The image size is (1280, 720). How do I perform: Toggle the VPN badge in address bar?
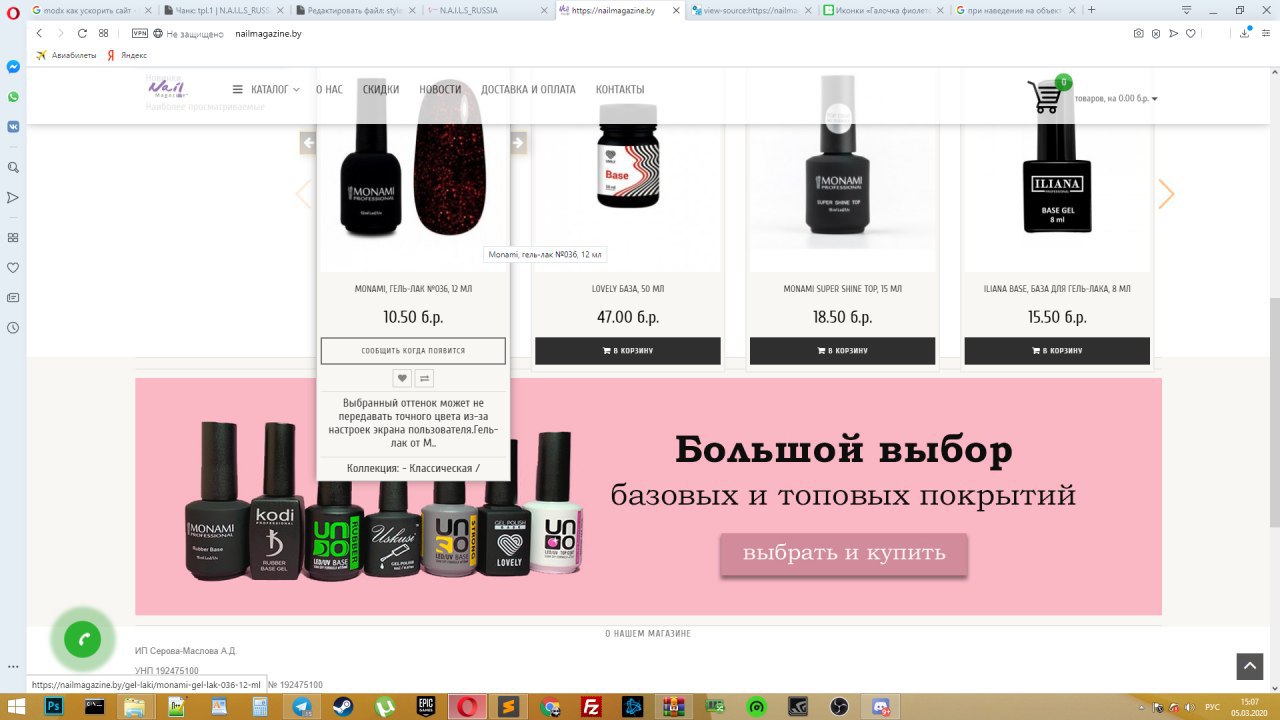click(x=140, y=33)
